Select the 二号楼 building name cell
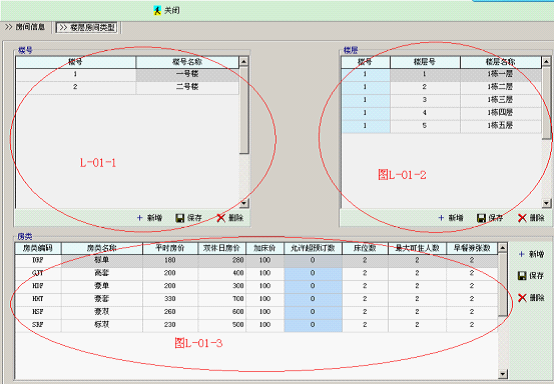 pos(187,87)
